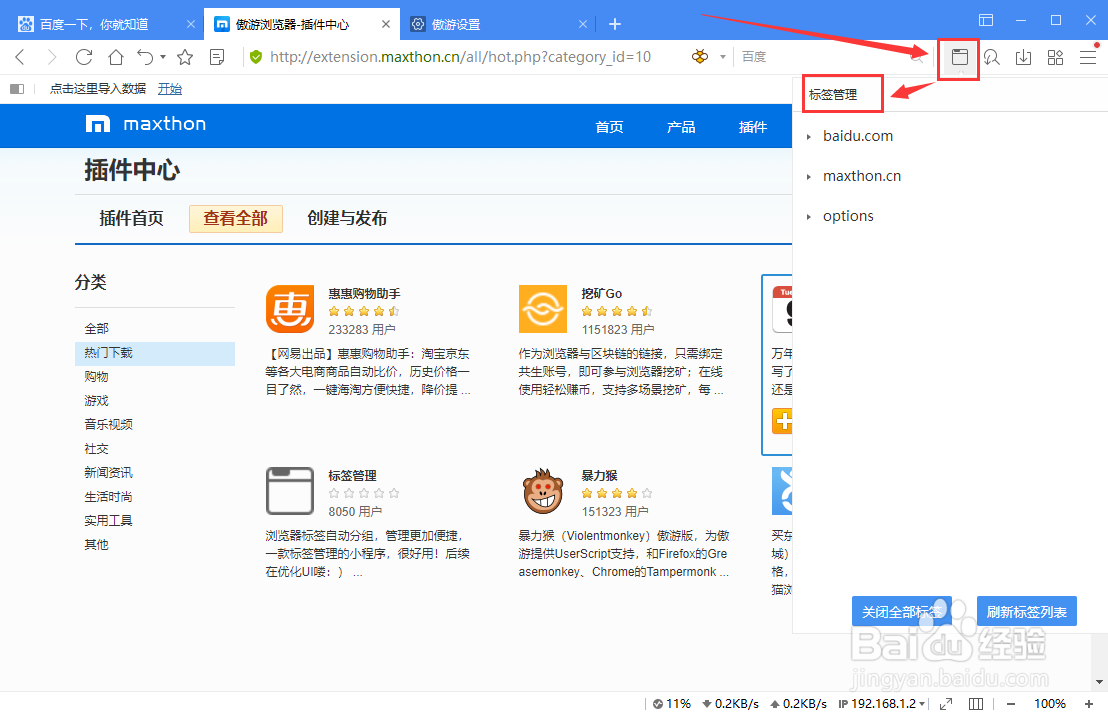Close the 傲游设置 tab
This screenshot has height=716, width=1108.
click(x=583, y=24)
